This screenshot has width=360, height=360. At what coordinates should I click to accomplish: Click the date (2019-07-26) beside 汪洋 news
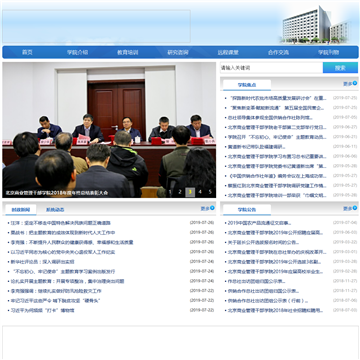click(202, 223)
